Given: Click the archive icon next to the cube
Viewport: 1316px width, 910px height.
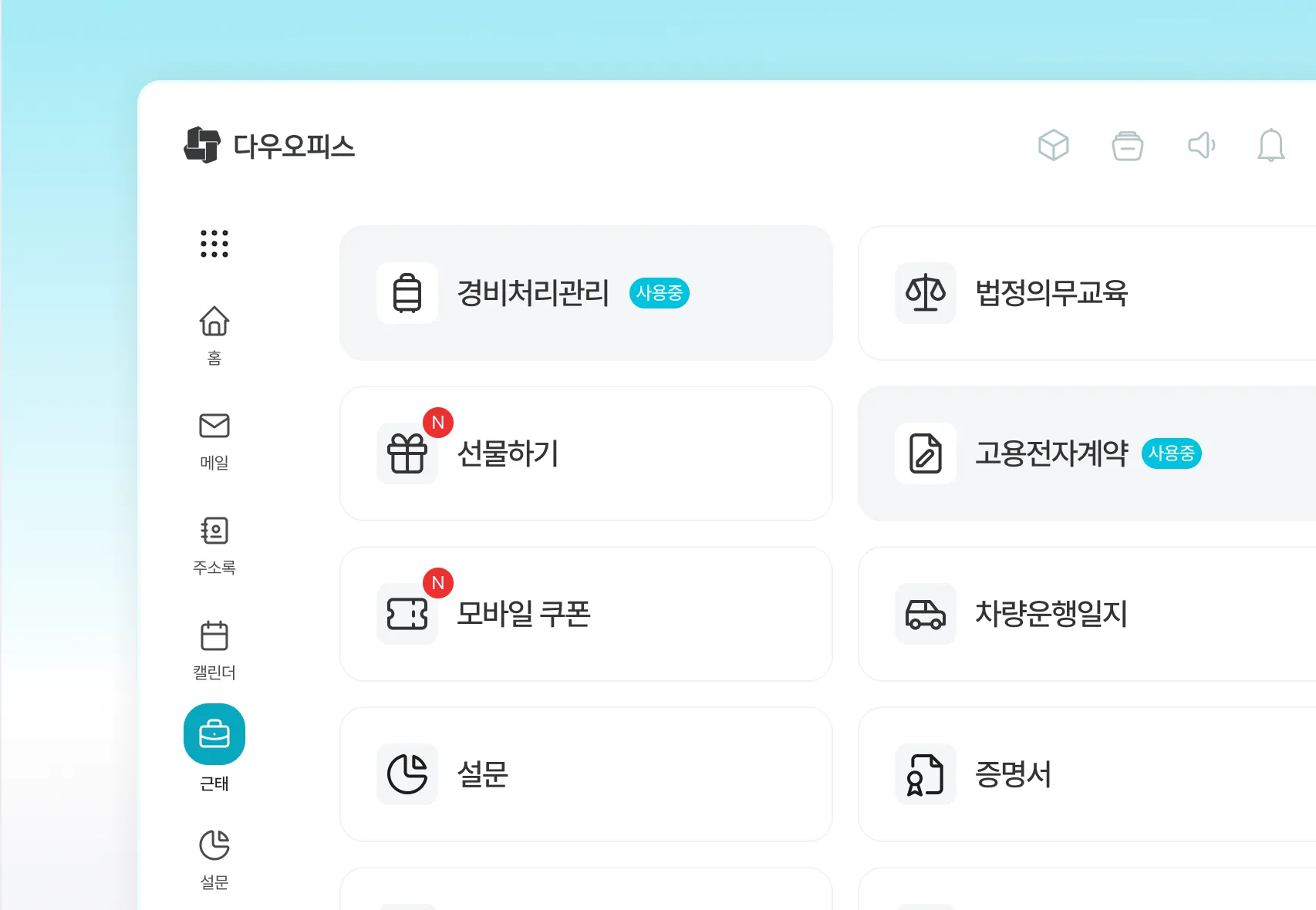Looking at the screenshot, I should 1127,146.
